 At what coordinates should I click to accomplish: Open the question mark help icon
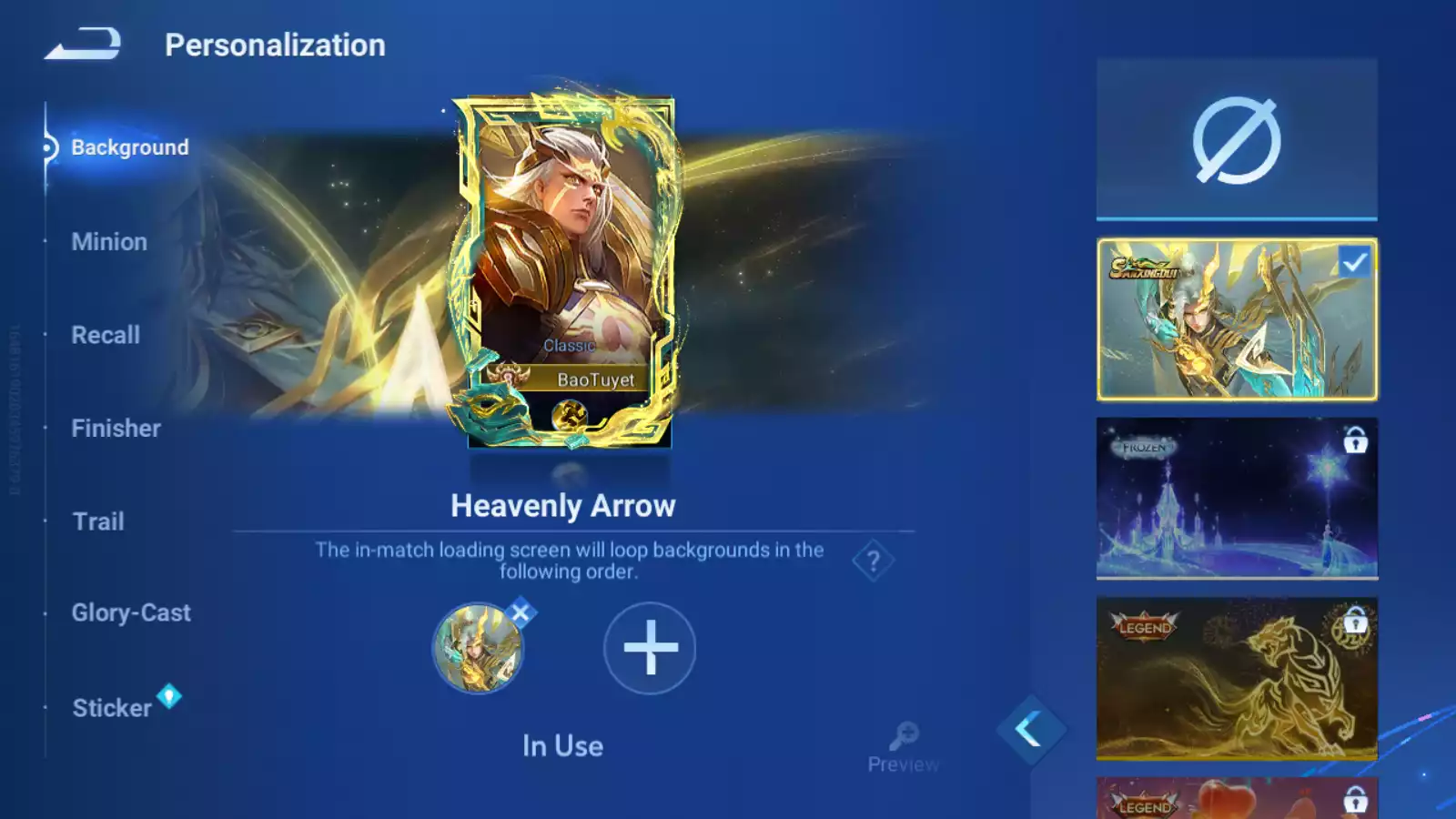click(x=873, y=561)
